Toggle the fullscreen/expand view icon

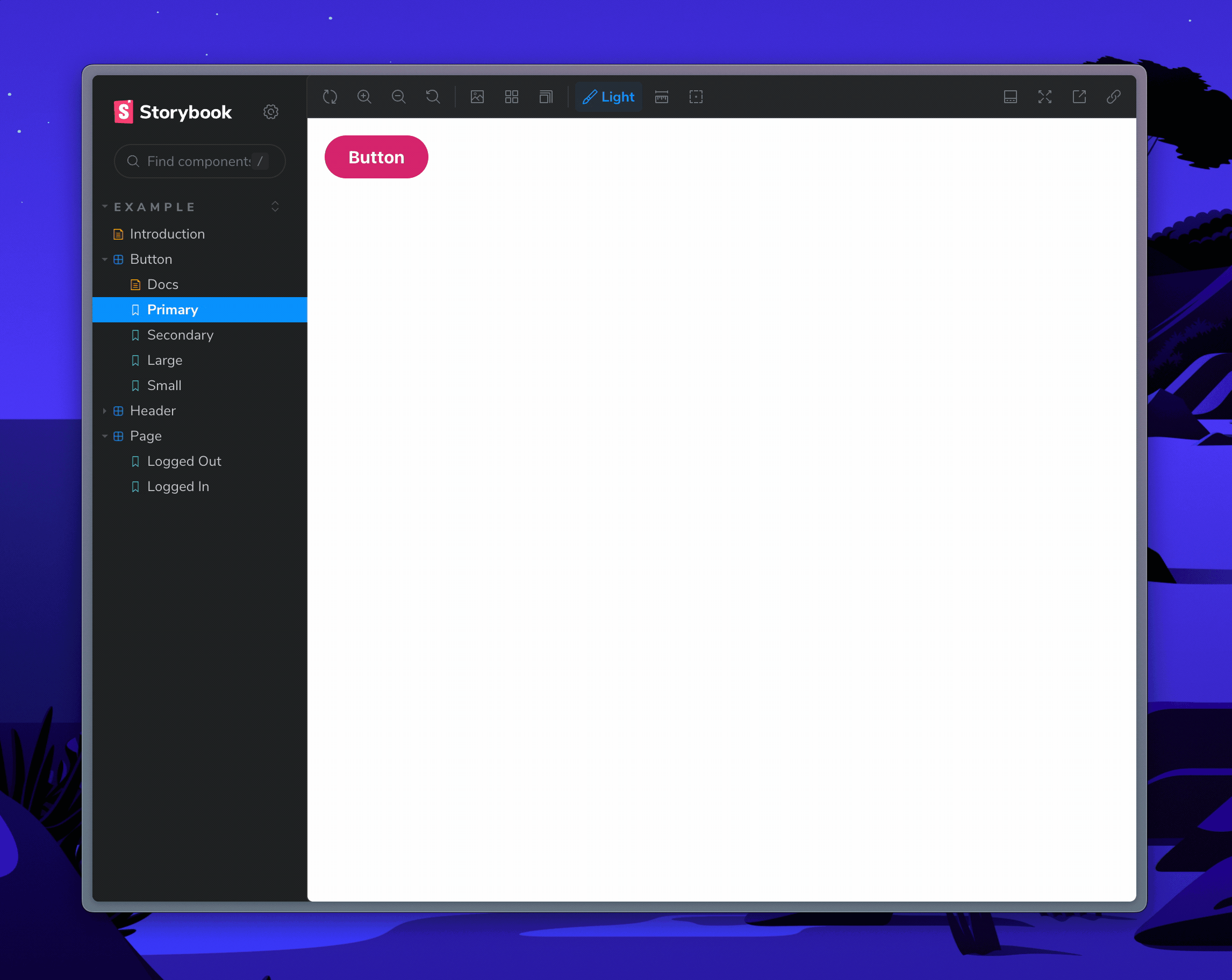pyautogui.click(x=1044, y=97)
